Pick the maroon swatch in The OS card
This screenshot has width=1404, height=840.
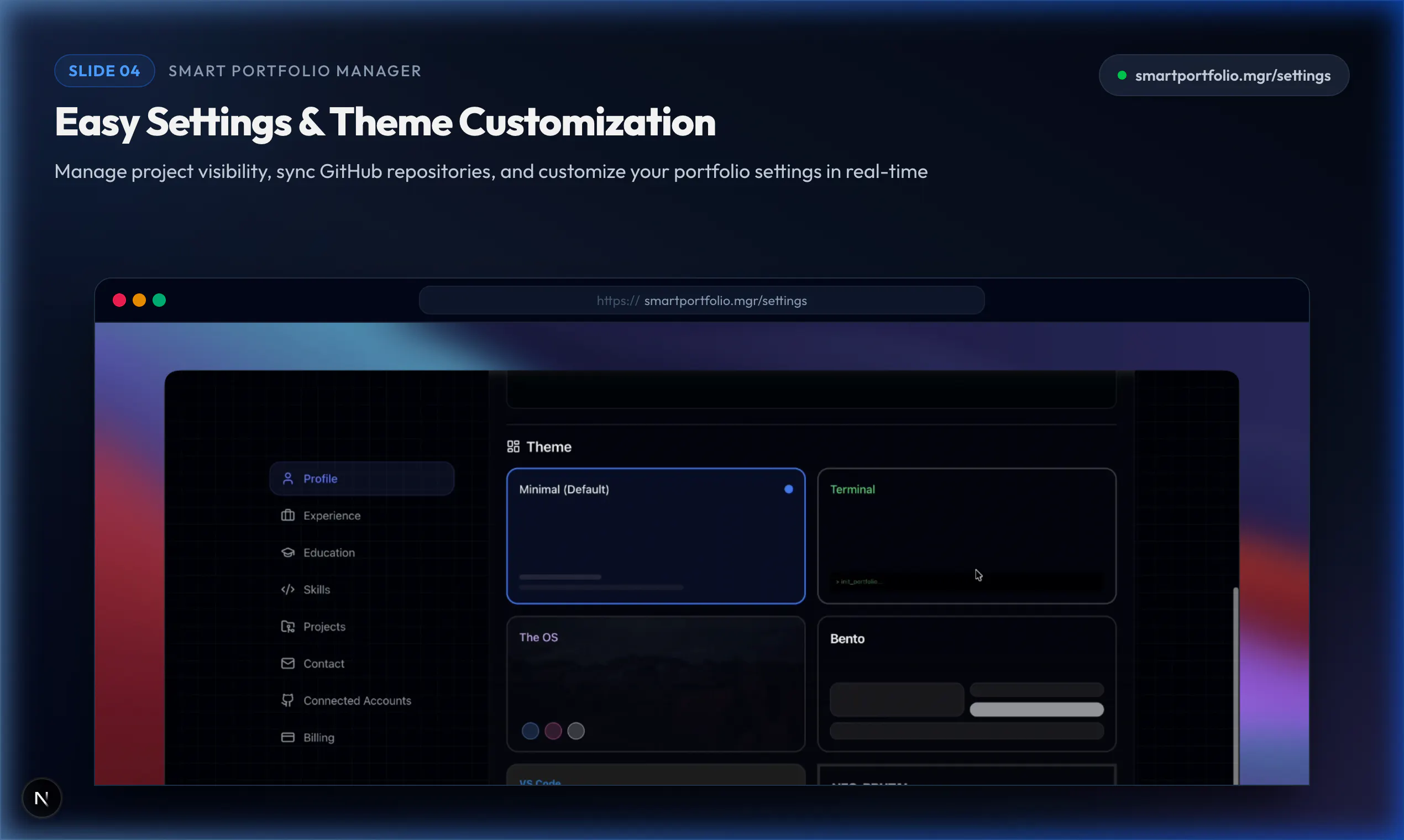point(553,731)
